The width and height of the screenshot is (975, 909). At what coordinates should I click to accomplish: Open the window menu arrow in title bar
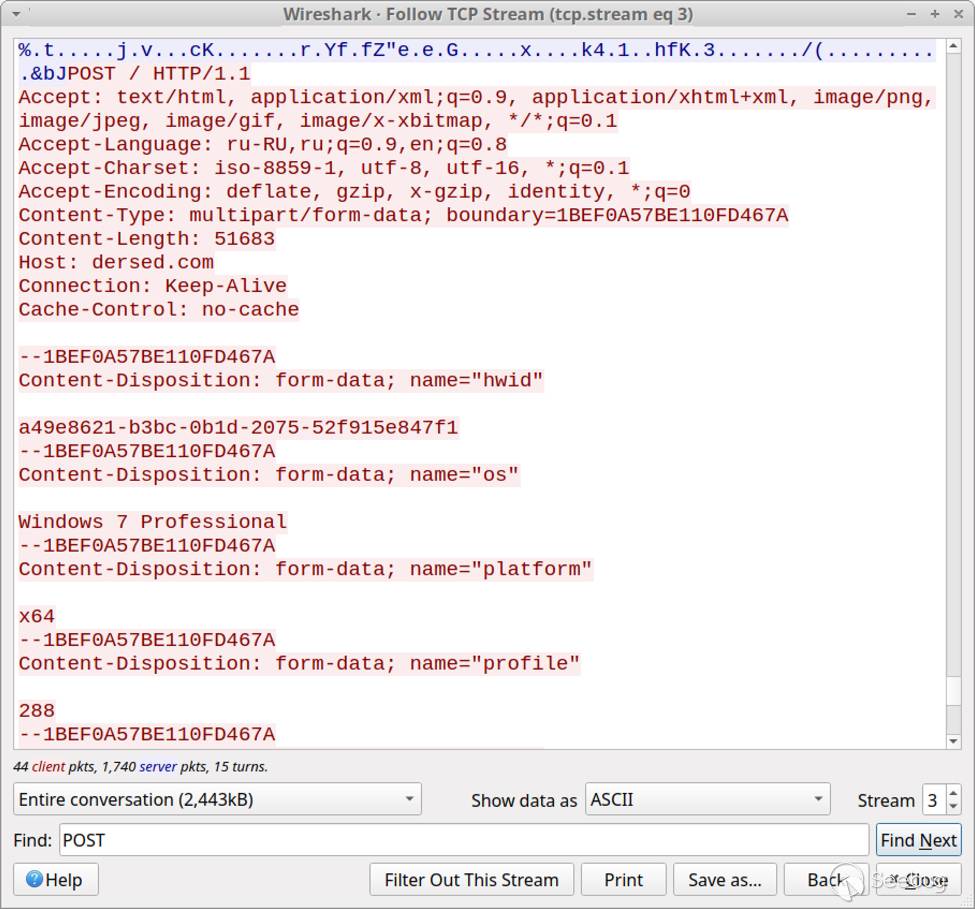tap(16, 14)
